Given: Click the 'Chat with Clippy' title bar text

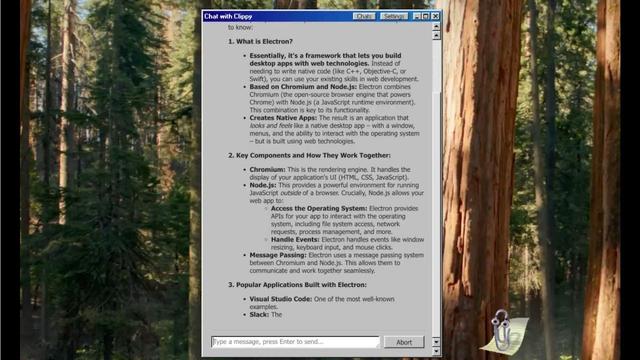Looking at the screenshot, I should 228,16.
